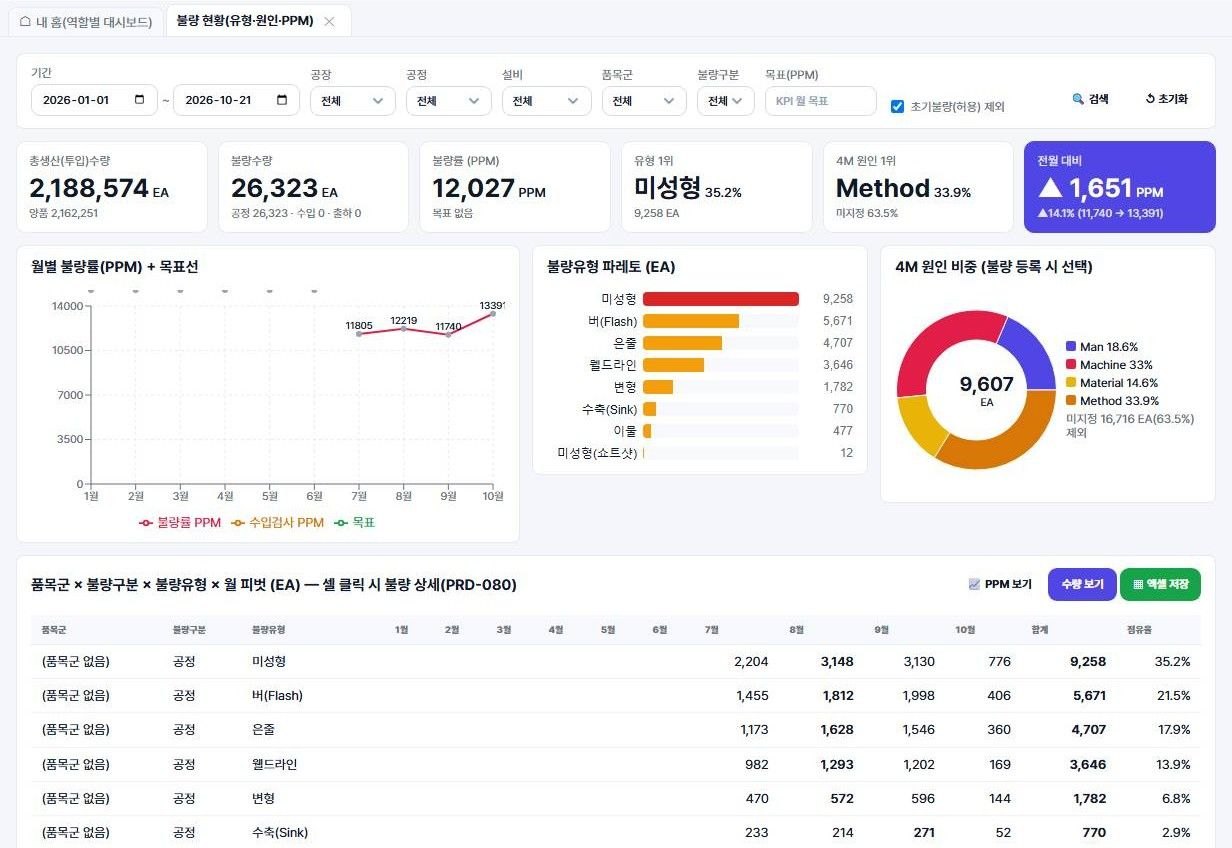The image size is (1232, 848).
Task: Click the up triangle in 전월 대비 card
Action: point(1050,187)
